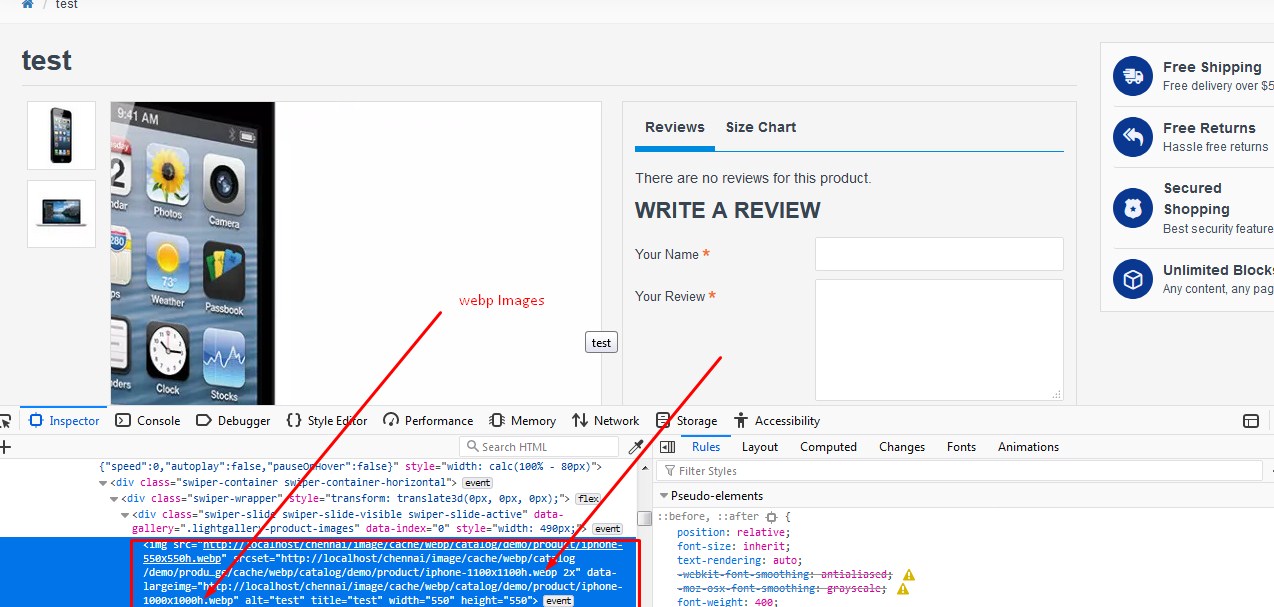Switch to the Changes sidebar tab

click(902, 447)
